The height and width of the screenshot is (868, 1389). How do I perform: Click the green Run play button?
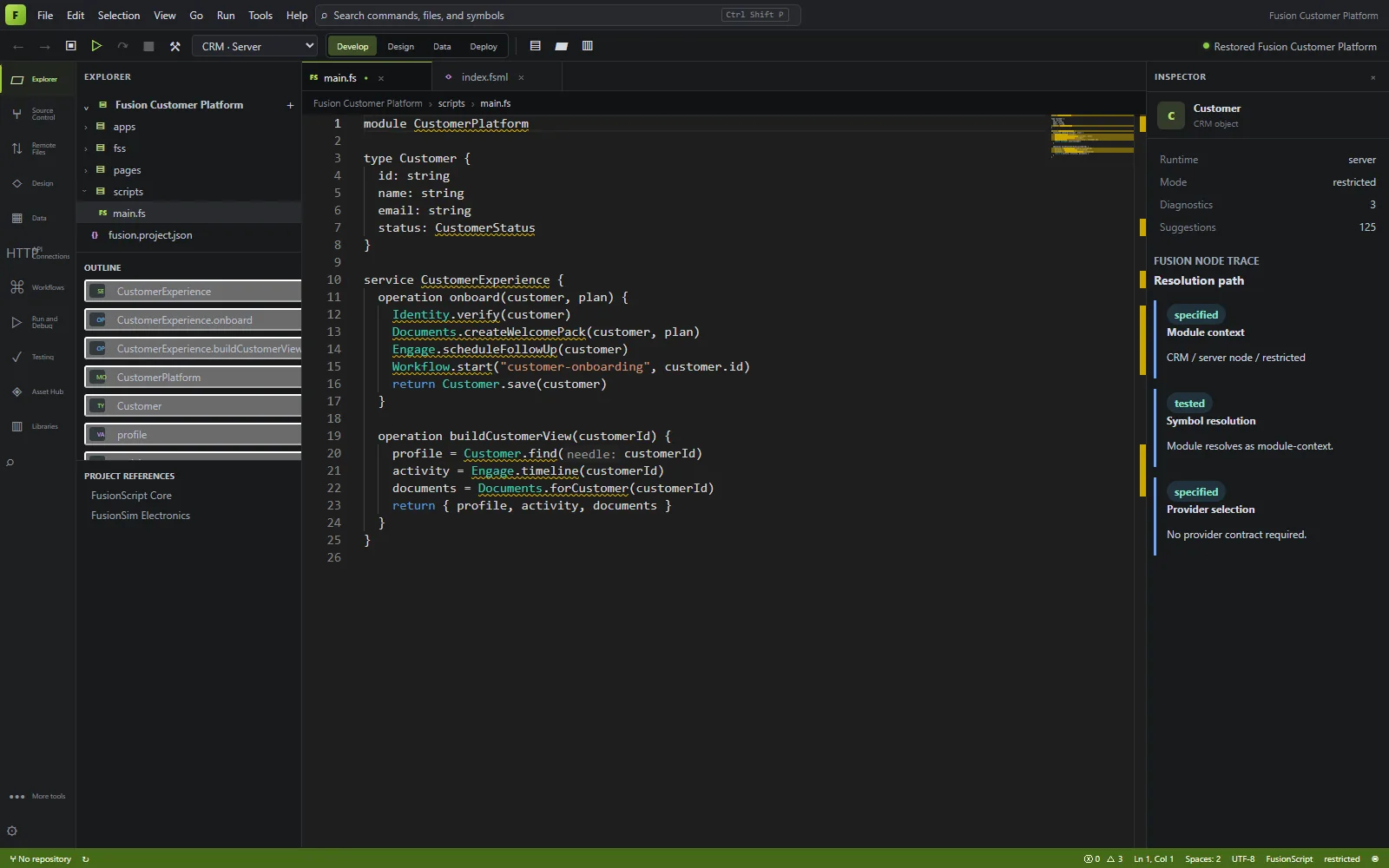tap(96, 46)
